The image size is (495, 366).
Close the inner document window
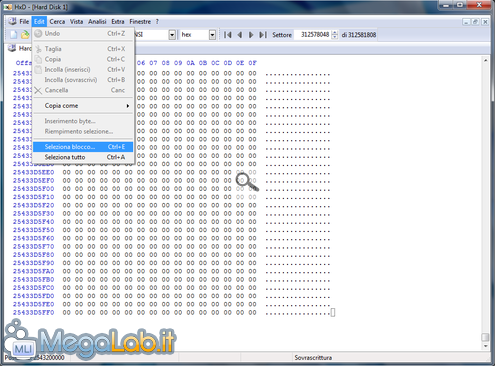tap(485, 22)
